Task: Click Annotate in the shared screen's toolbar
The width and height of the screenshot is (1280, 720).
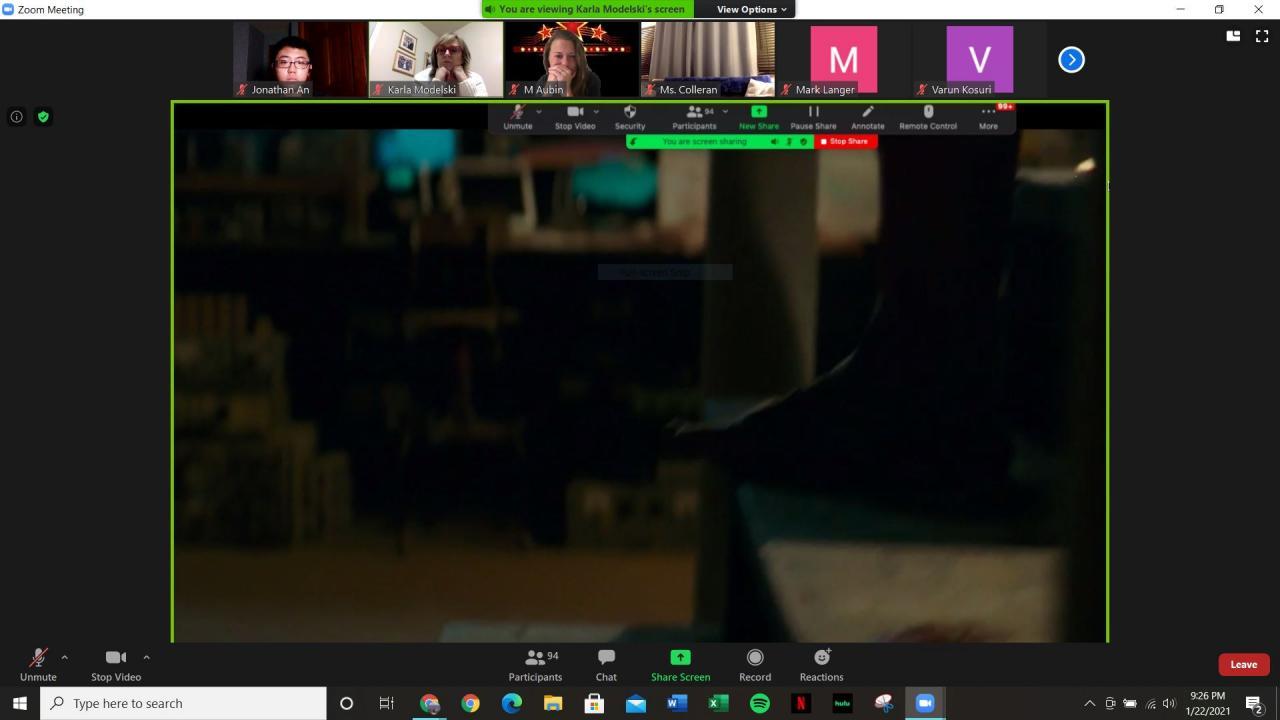Action: [x=867, y=117]
